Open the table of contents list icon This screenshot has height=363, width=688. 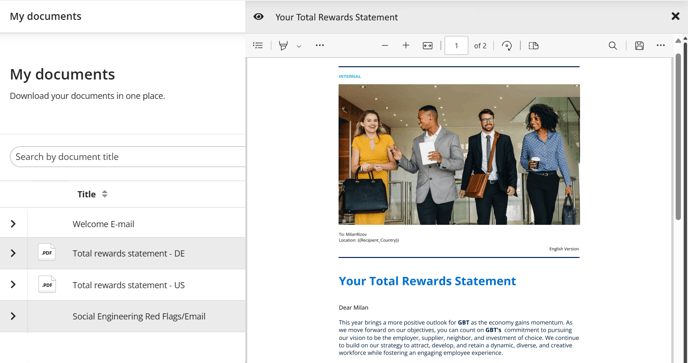[x=258, y=45]
